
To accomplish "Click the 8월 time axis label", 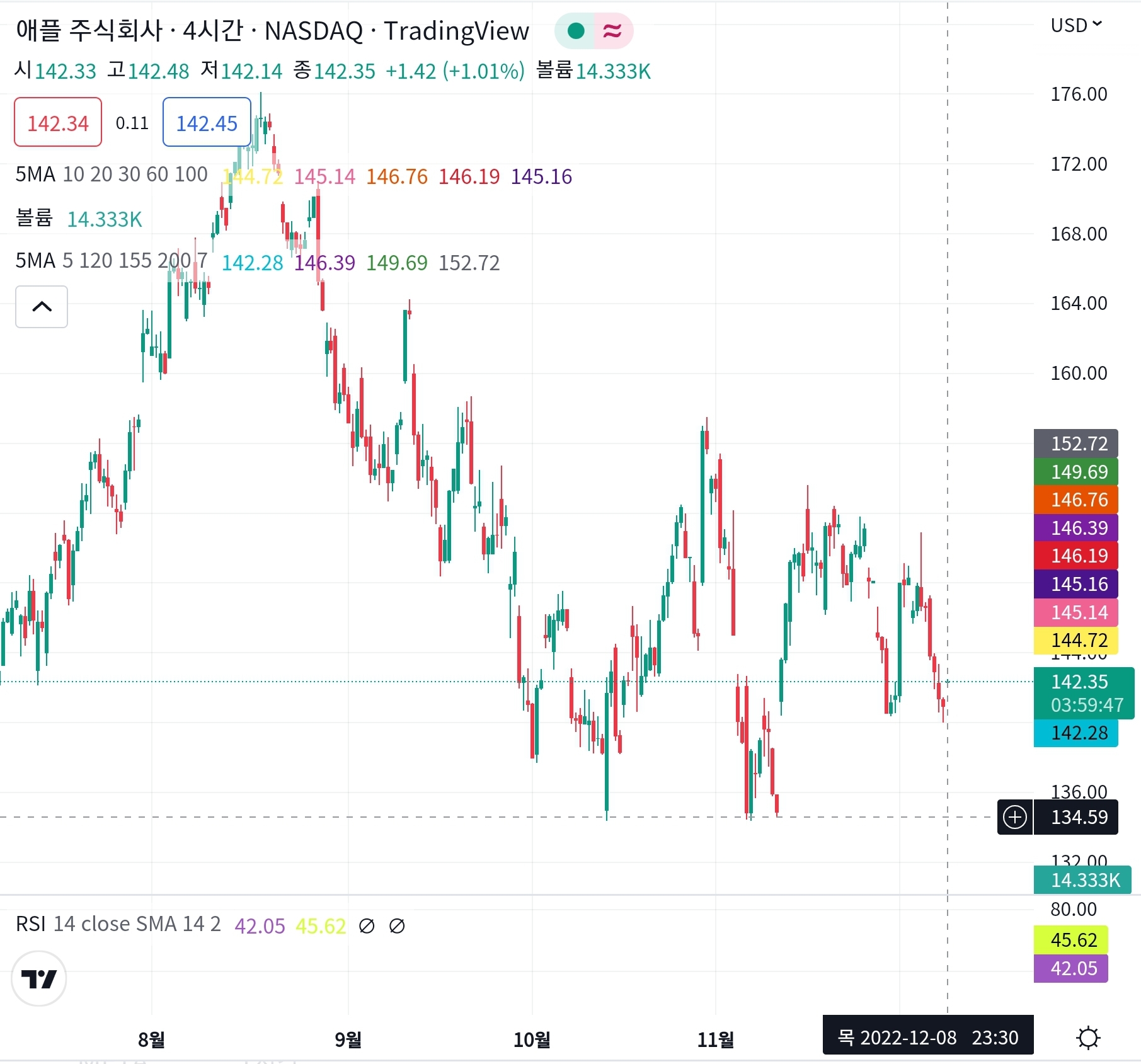I will pos(151,1039).
